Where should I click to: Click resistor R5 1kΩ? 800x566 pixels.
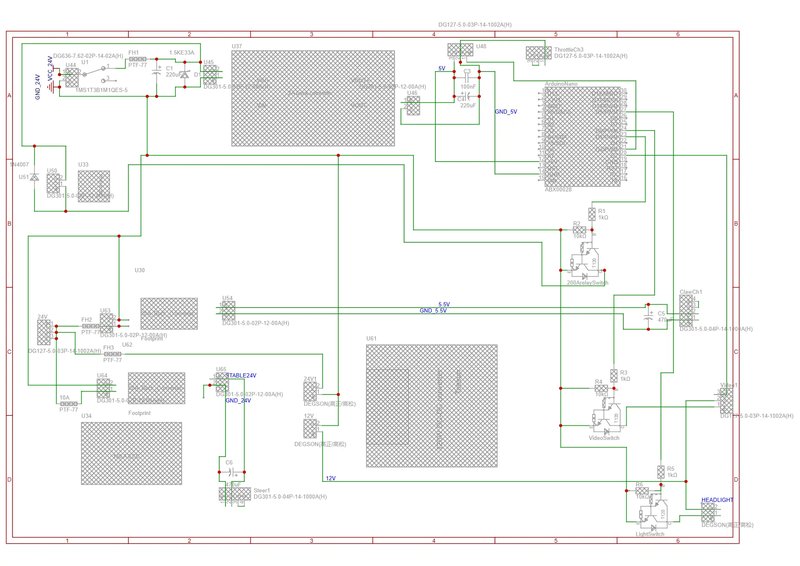pyautogui.click(x=661, y=472)
